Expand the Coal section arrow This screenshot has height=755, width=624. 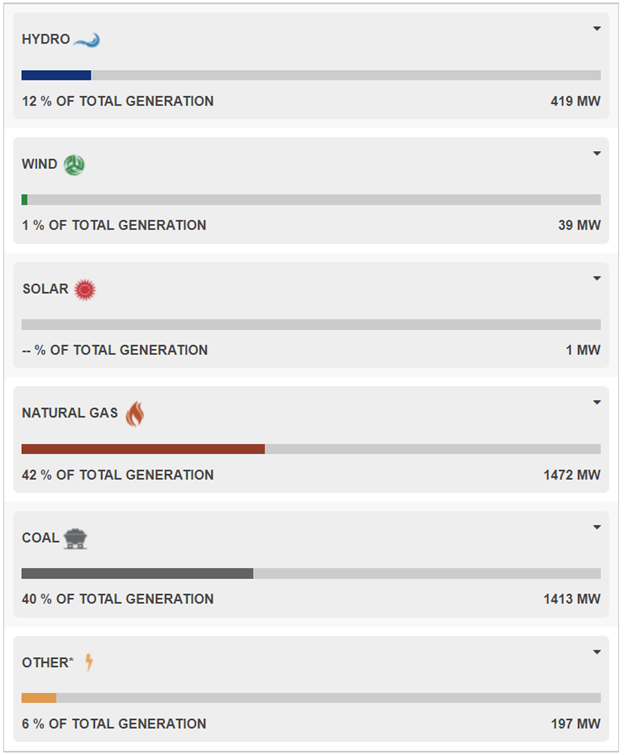597,527
